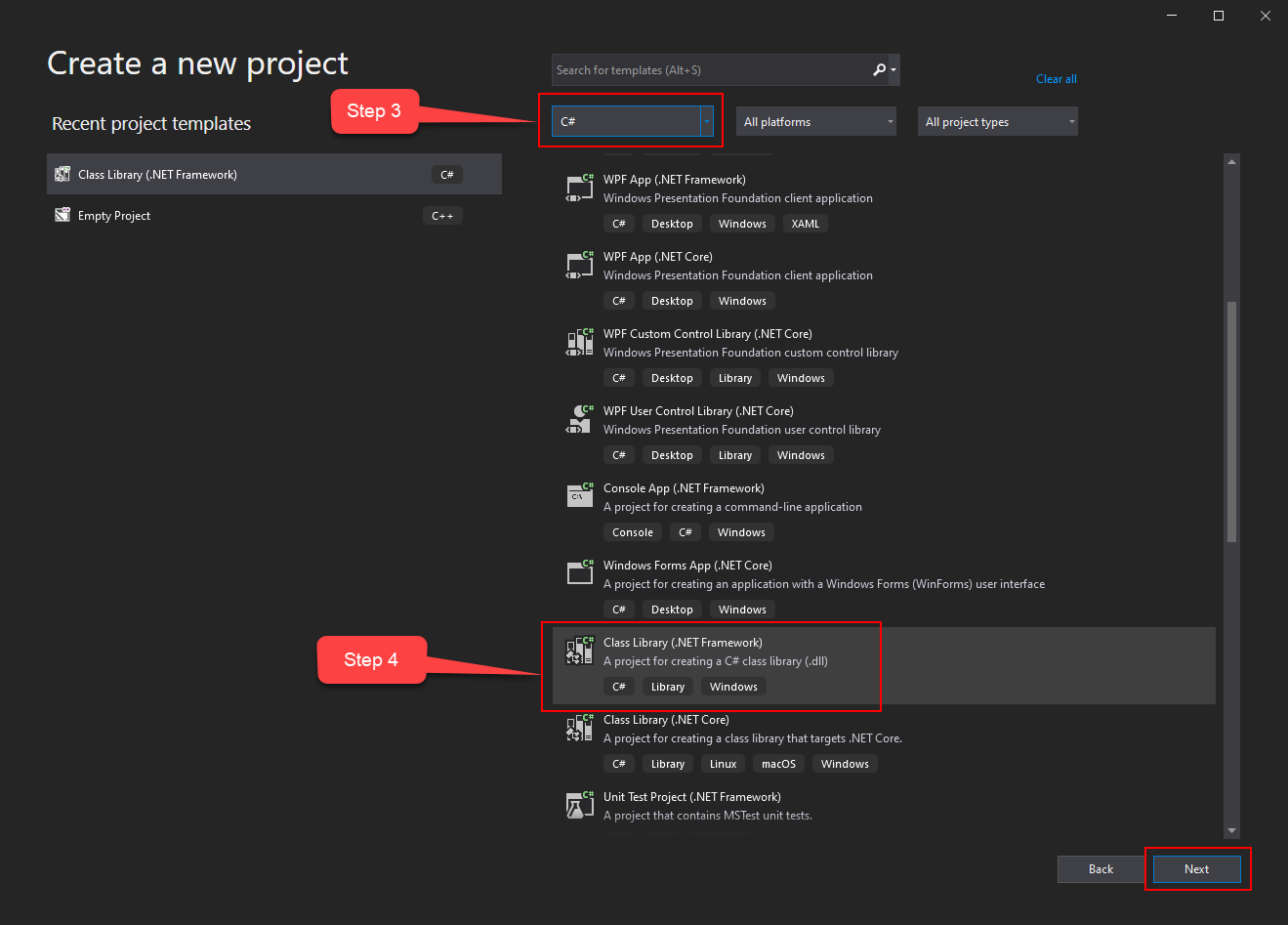Screen dimensions: 1288x925
Task: Click the WPF App (.NET Core) template icon
Action: pos(580,264)
